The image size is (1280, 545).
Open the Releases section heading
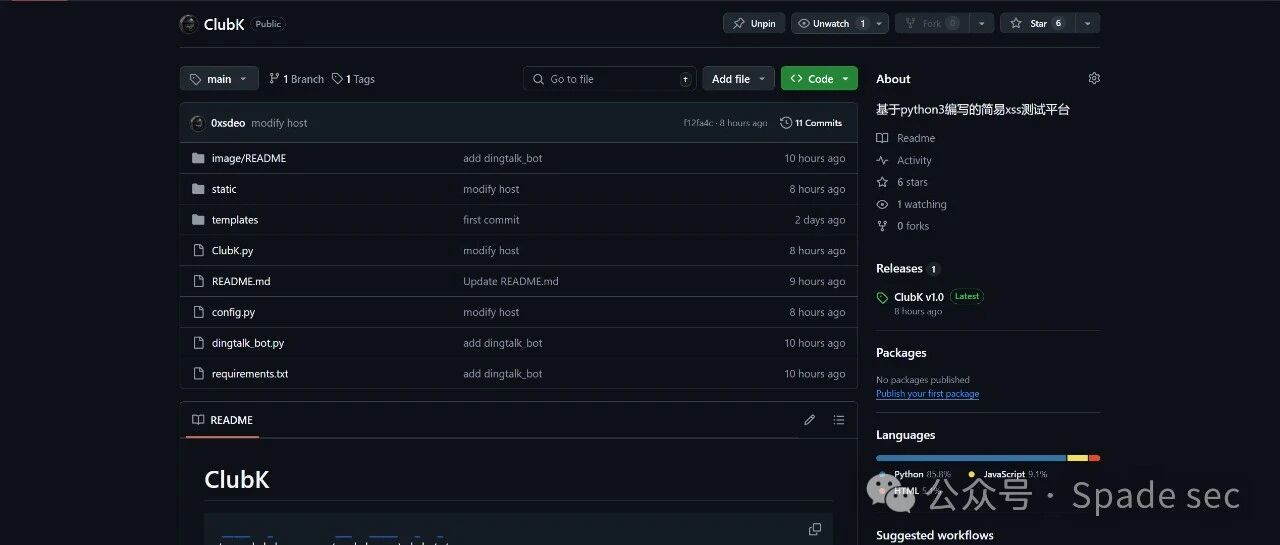(x=899, y=268)
